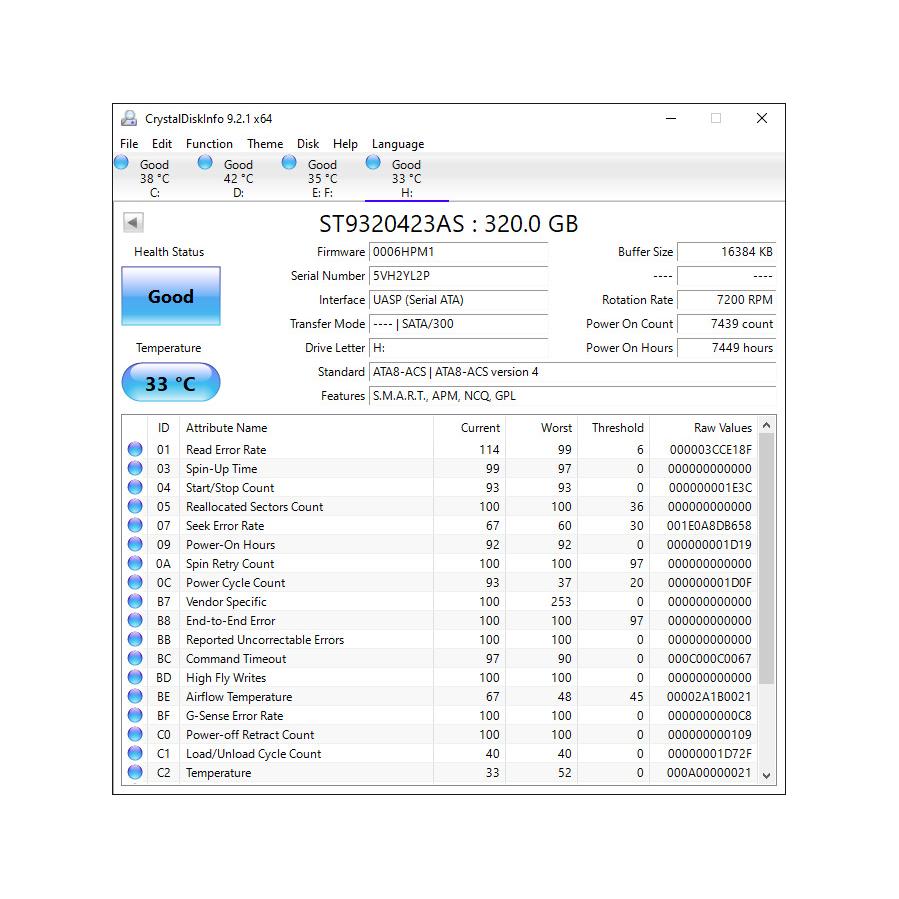Screen dimensions: 899x899
Task: Open the File menu
Action: pos(129,144)
